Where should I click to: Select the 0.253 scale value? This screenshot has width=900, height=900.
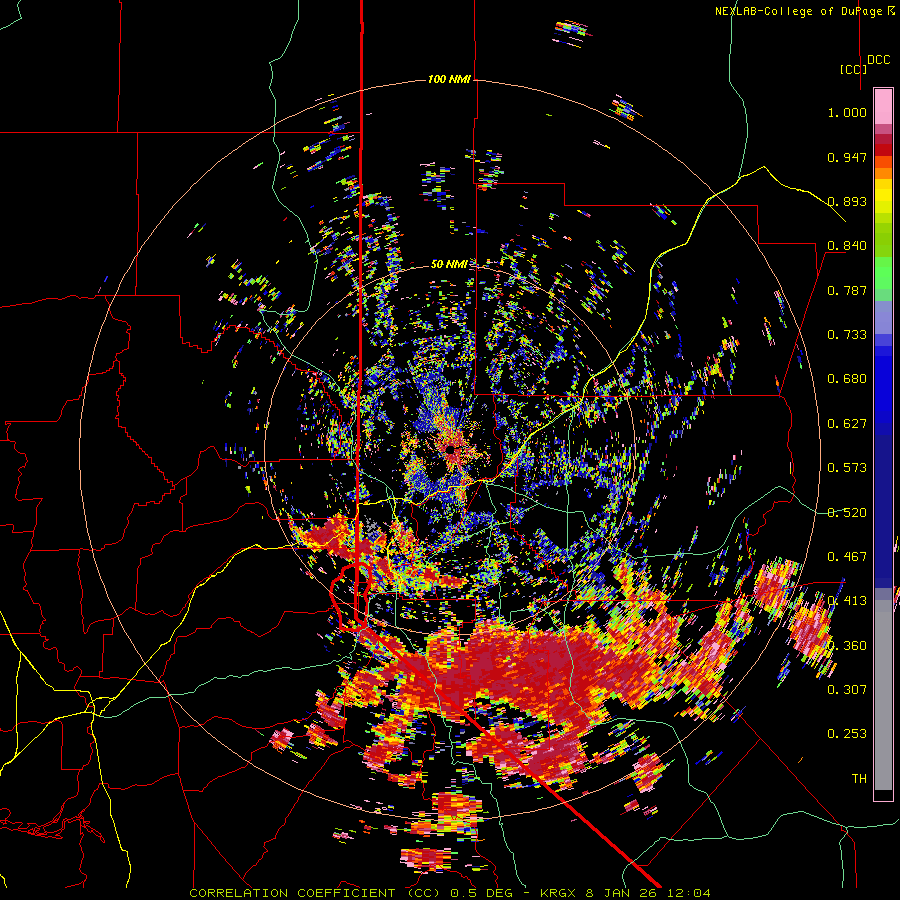(x=847, y=734)
